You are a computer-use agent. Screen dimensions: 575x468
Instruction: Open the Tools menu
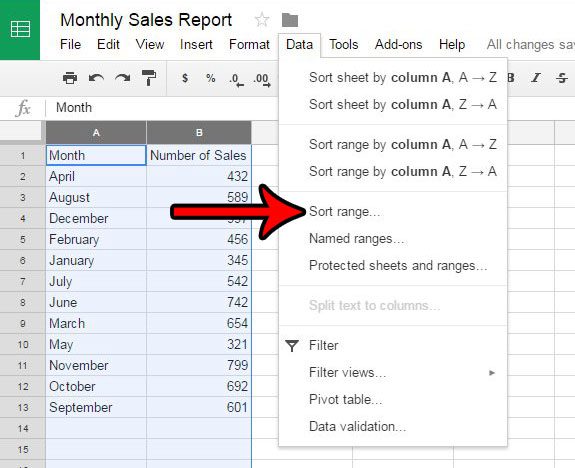click(x=343, y=44)
